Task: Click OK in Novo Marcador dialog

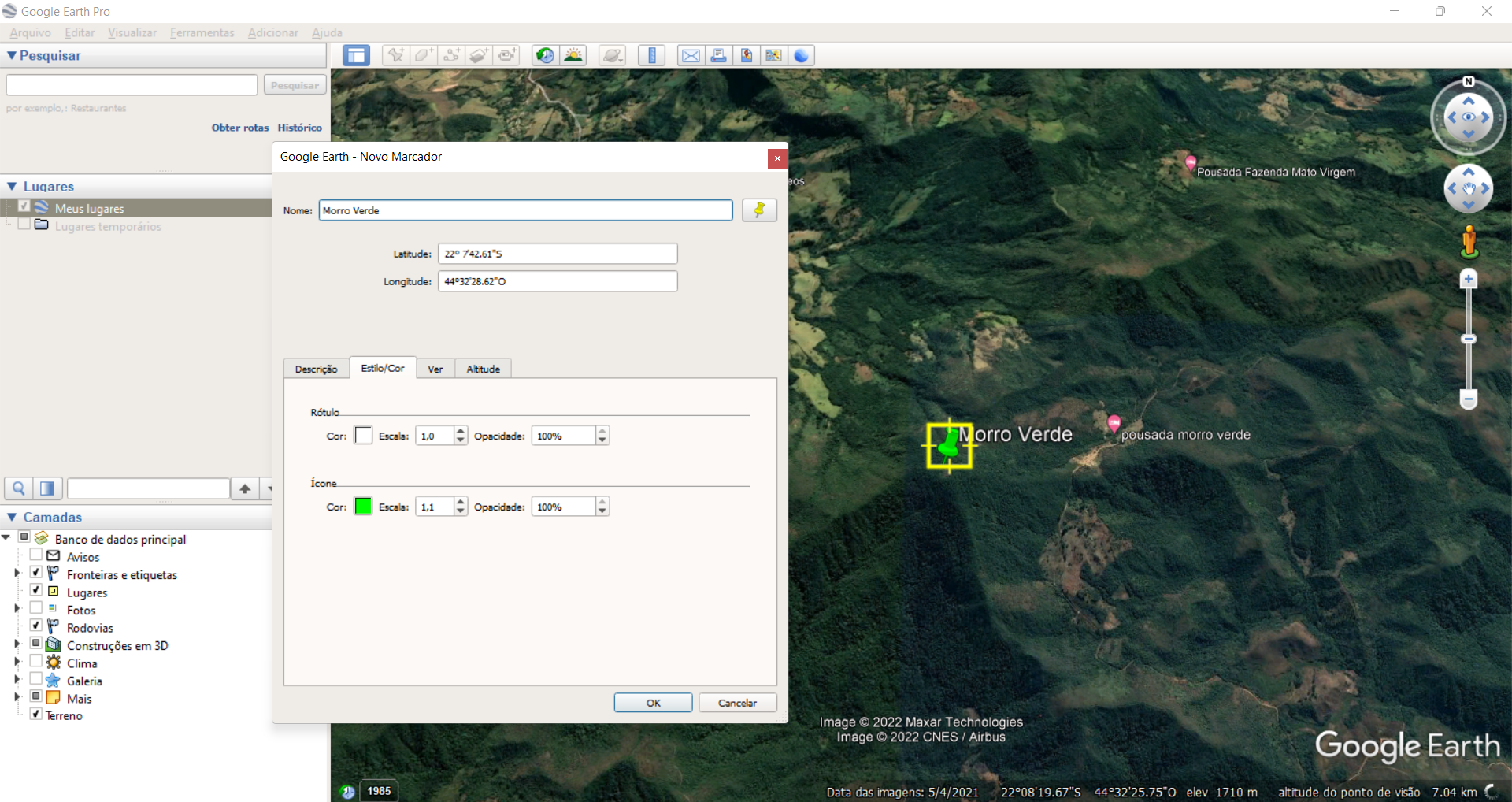Action: [654, 703]
